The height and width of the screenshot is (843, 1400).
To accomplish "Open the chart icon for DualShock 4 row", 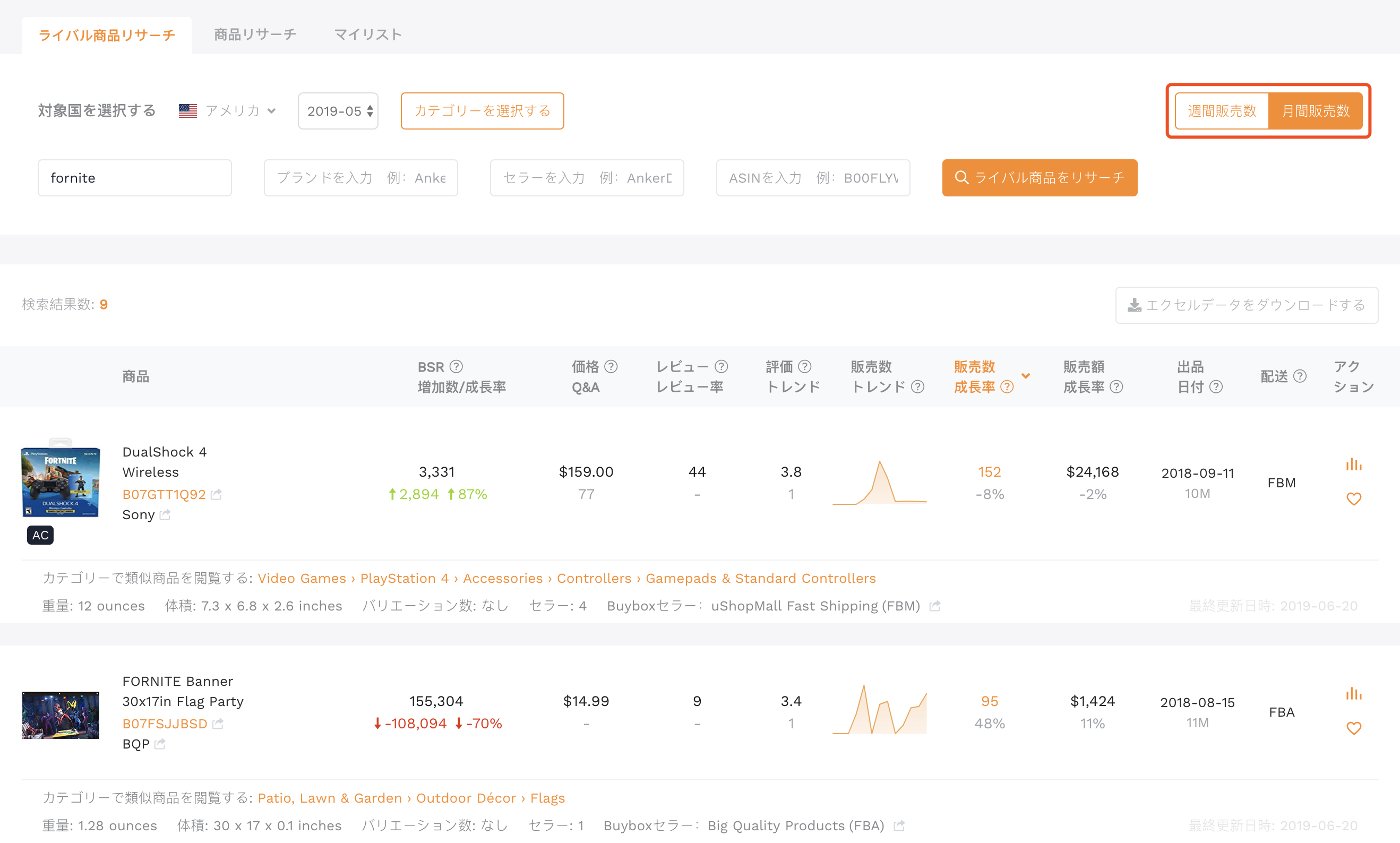I will tap(1353, 464).
